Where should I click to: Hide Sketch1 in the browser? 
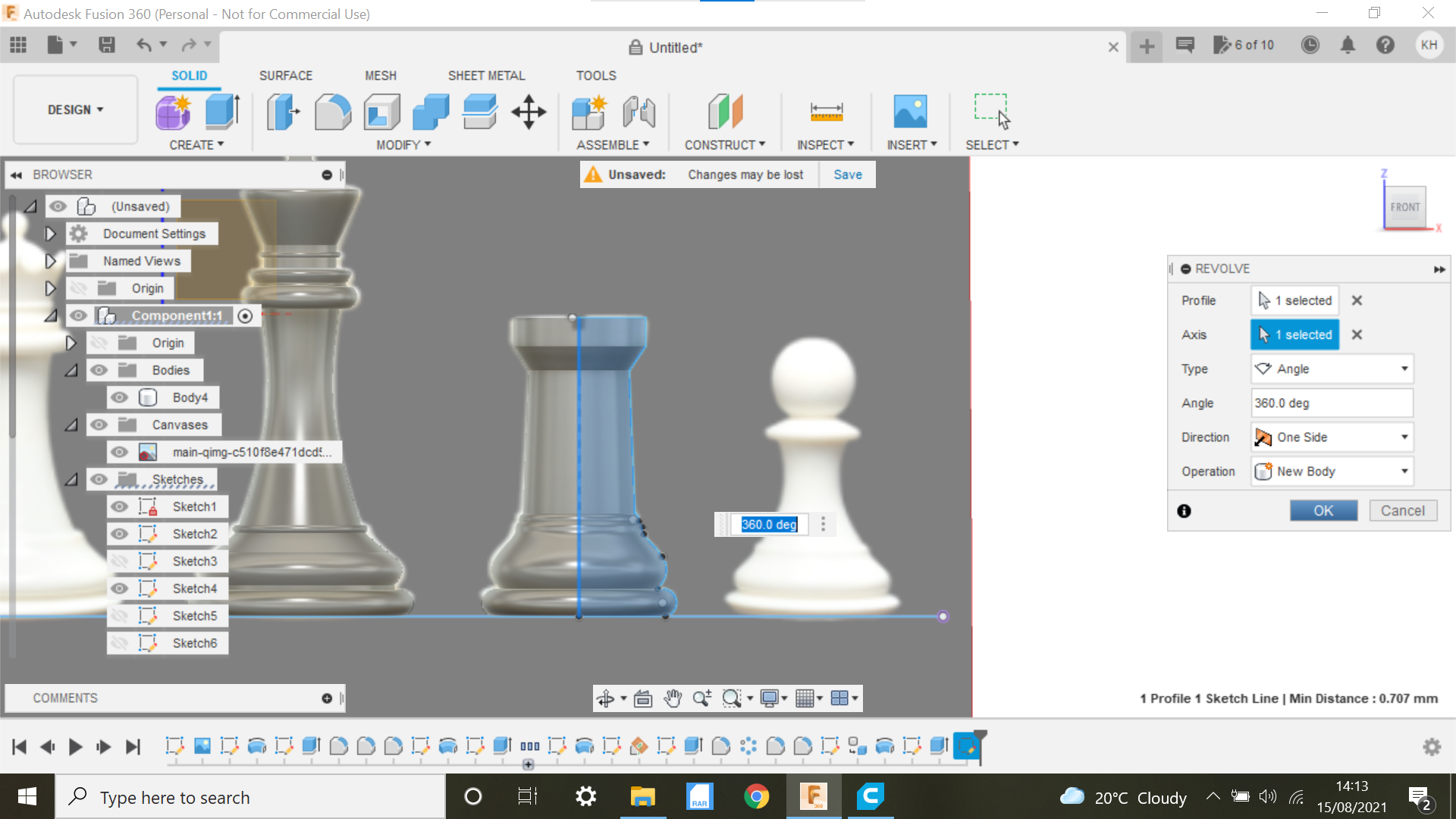coord(119,507)
